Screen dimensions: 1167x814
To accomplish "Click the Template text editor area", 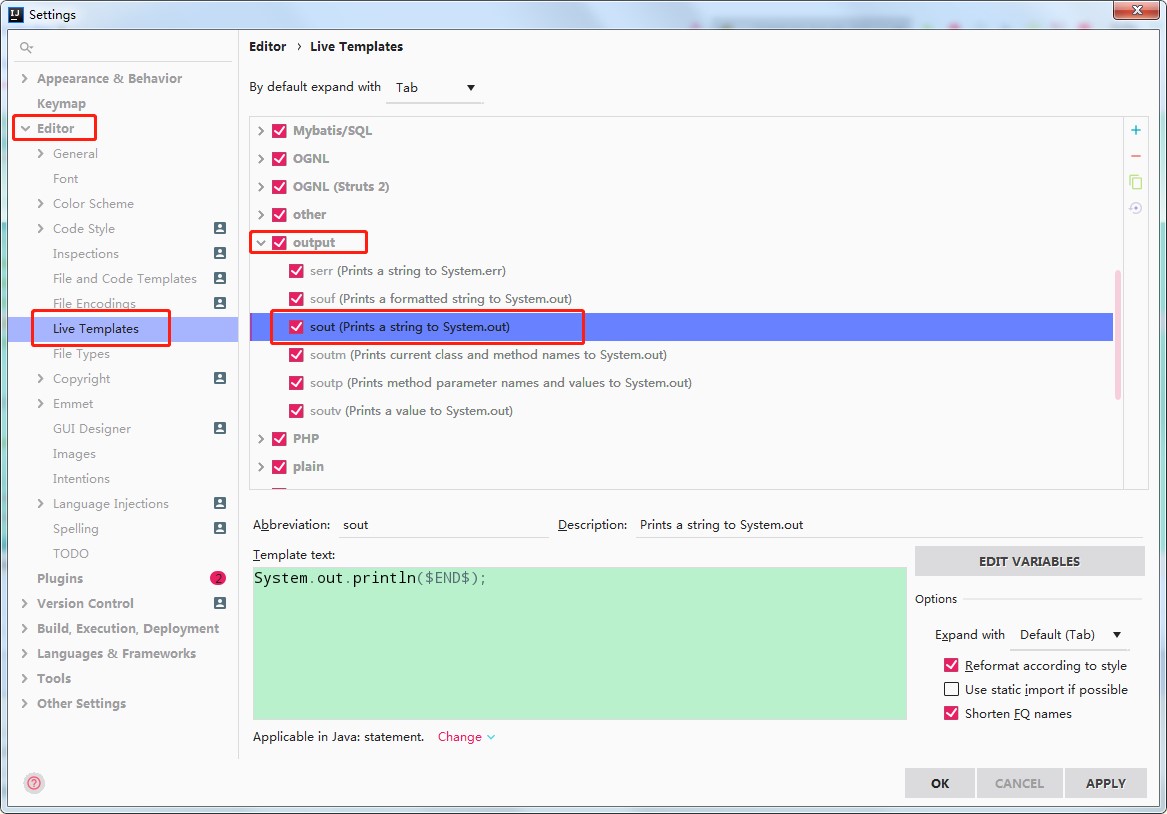I will coord(580,644).
